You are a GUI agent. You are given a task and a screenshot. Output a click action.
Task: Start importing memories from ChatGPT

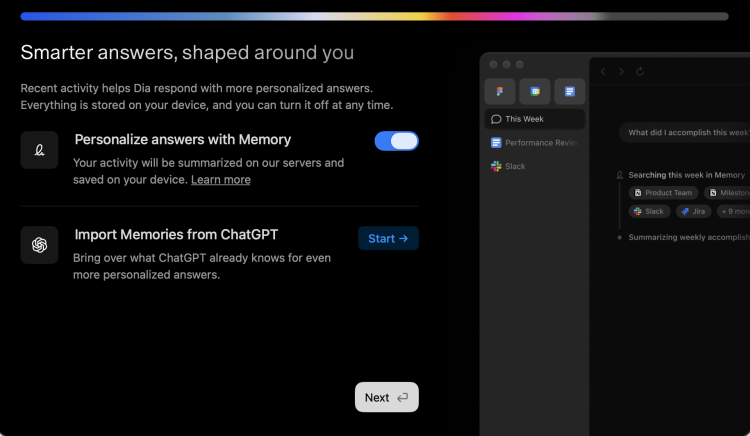388,238
